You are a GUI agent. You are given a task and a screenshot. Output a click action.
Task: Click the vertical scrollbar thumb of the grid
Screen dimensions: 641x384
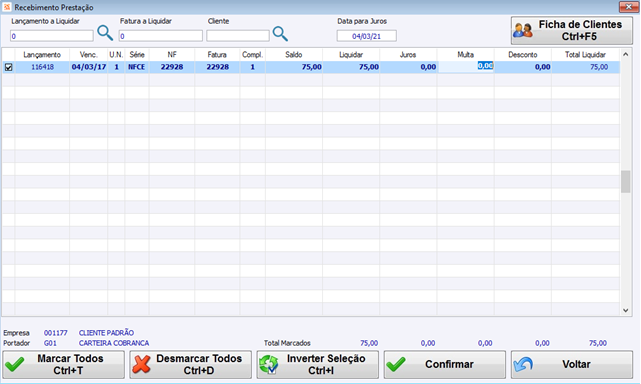[x=625, y=182]
